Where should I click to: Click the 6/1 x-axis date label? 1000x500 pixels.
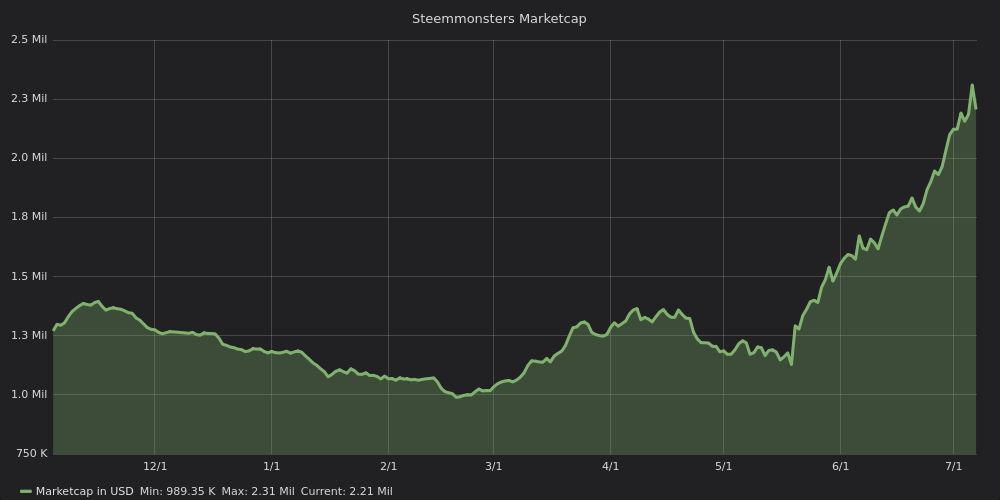coord(841,466)
